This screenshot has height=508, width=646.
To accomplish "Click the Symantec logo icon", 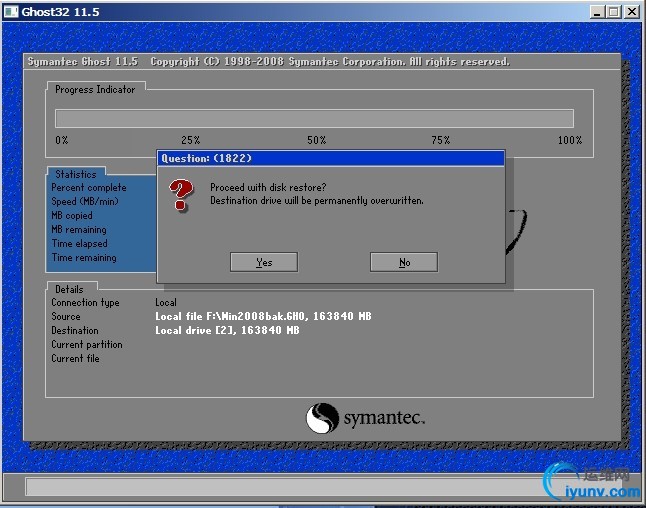I will [322, 418].
